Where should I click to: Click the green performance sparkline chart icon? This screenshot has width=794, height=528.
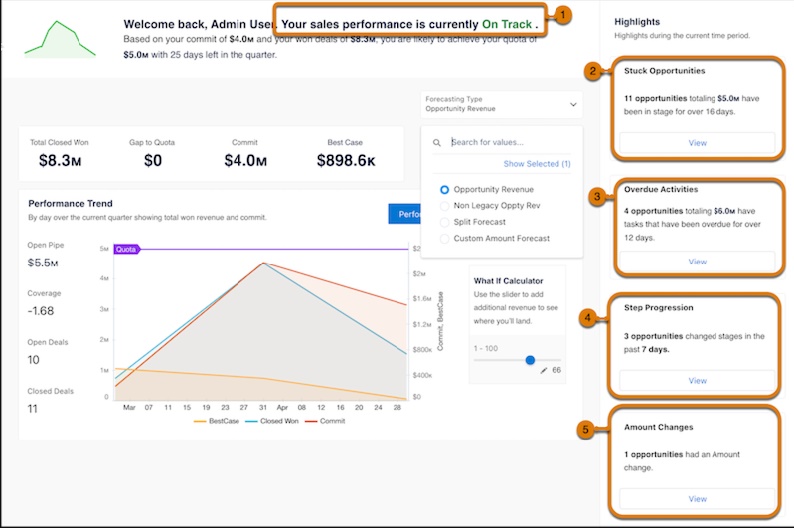click(60, 38)
